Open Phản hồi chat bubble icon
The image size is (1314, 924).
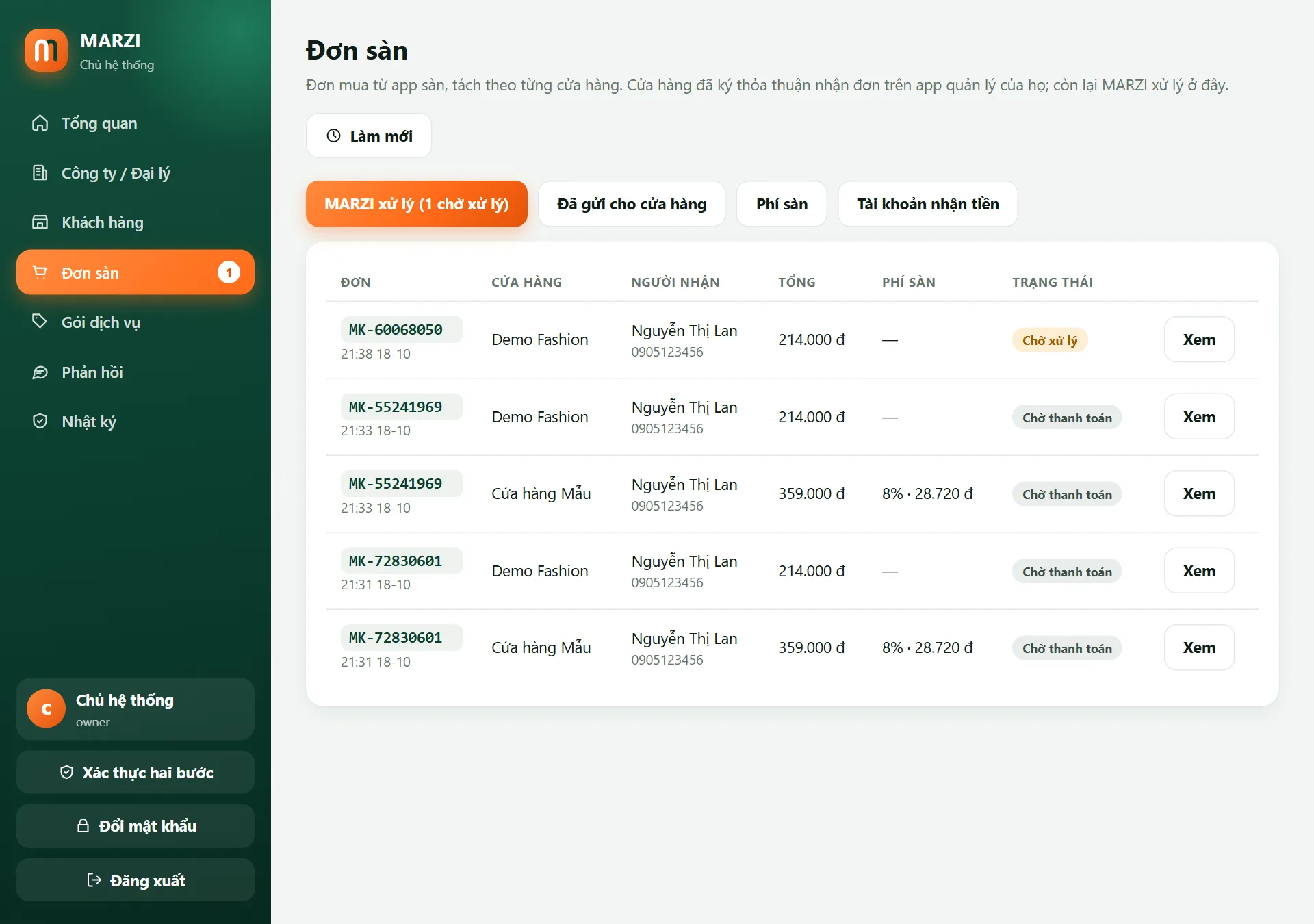pos(40,372)
